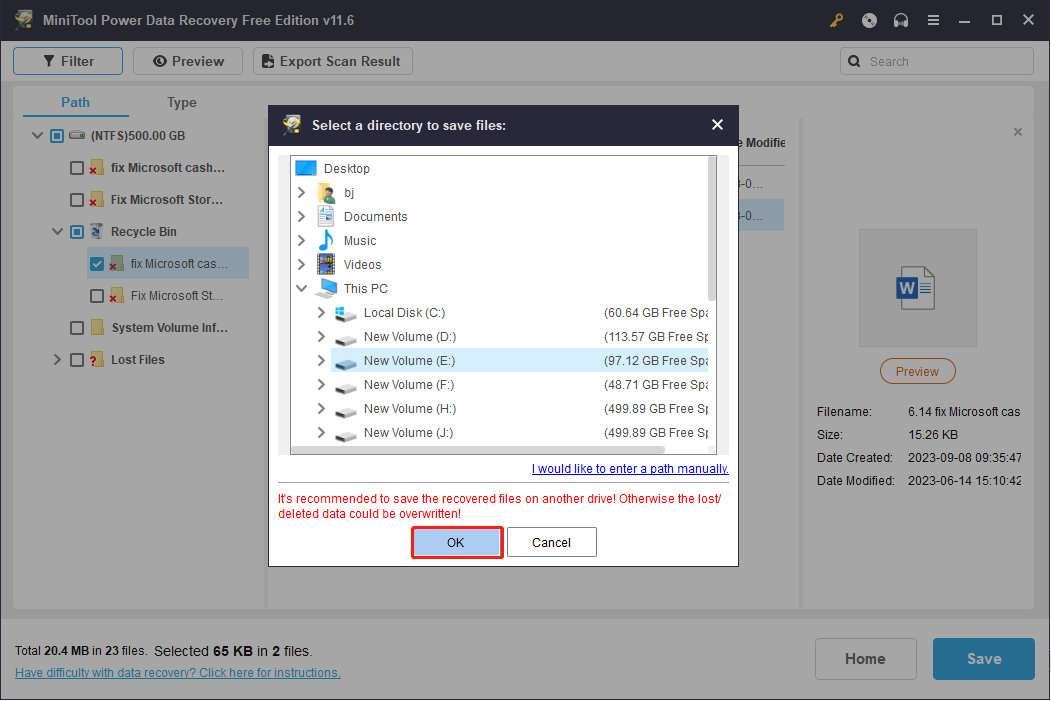Expand the Lost Files node
This screenshot has width=1051, height=701.
[57, 359]
